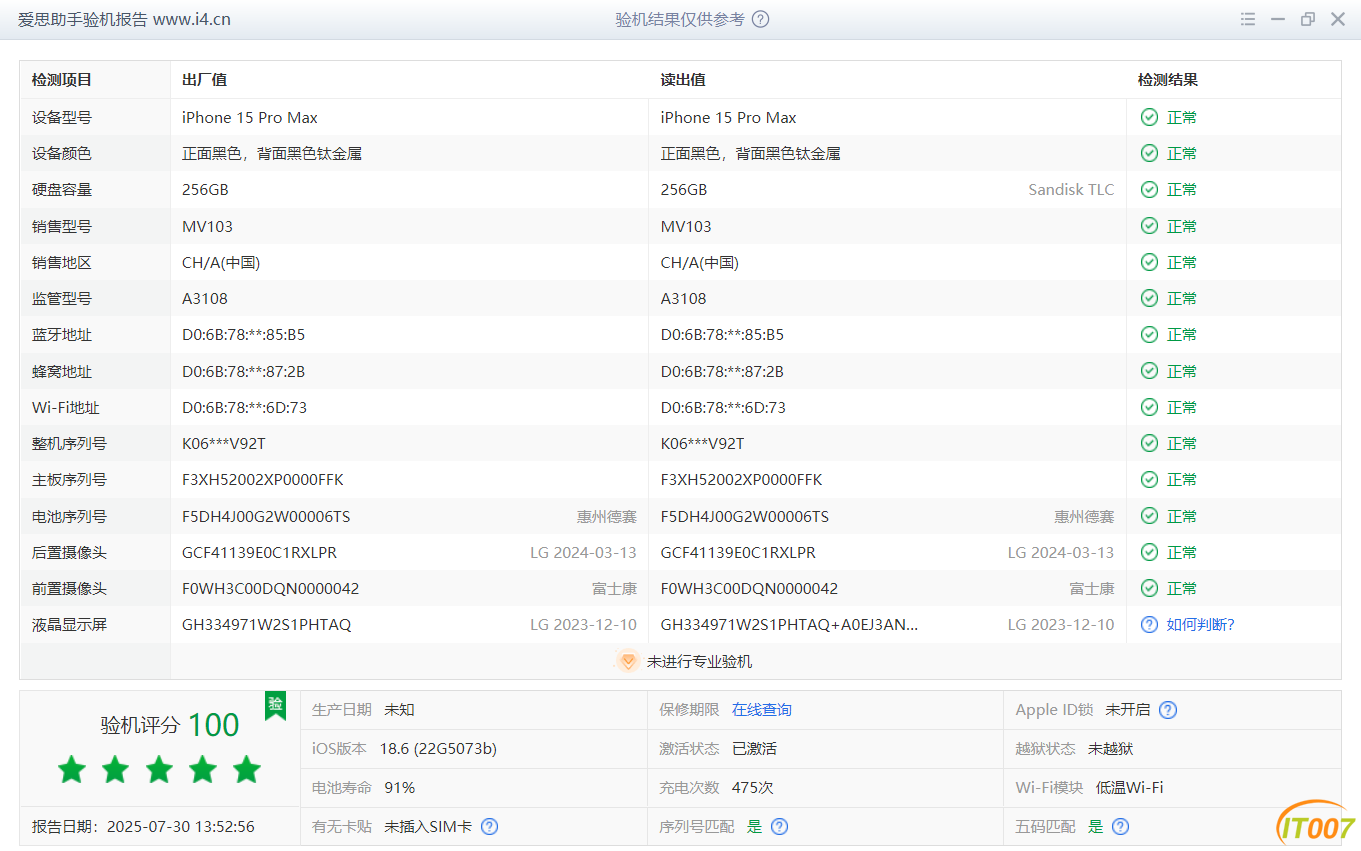This screenshot has width=1361, height=851.
Task: Click the 出厂值 column header
Action: click(x=204, y=80)
